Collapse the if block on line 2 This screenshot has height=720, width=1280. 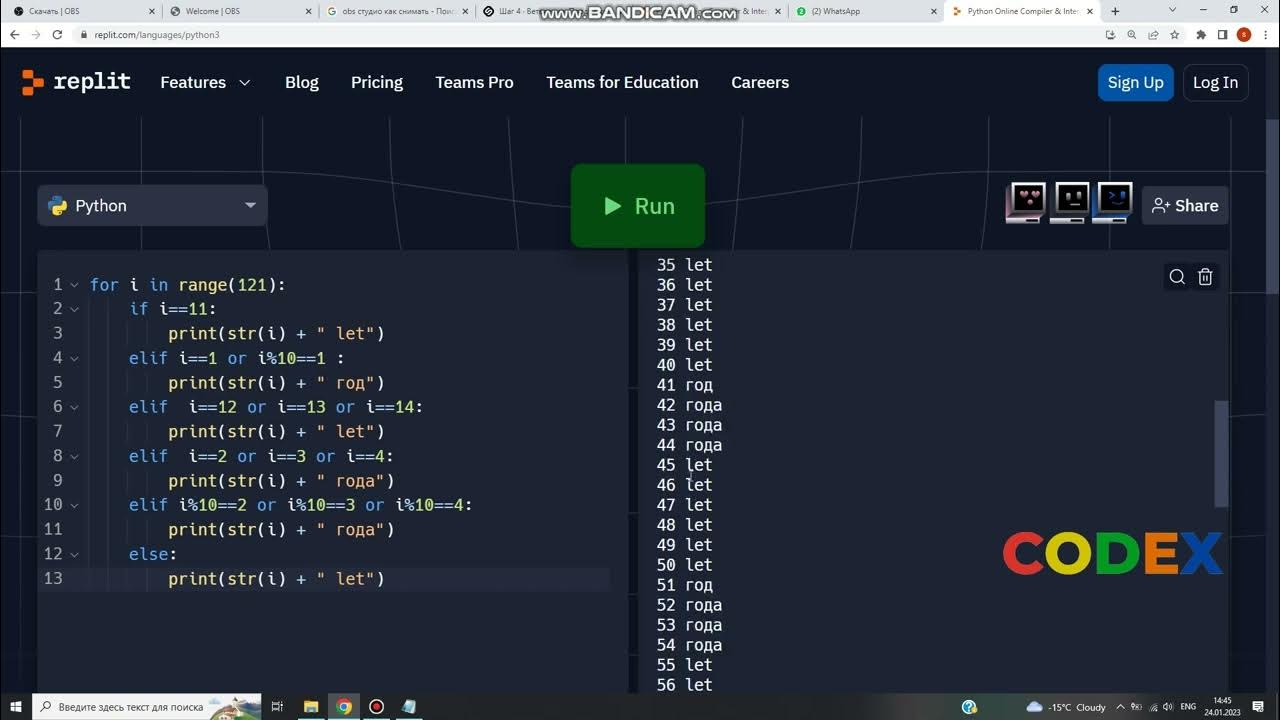tap(74, 309)
